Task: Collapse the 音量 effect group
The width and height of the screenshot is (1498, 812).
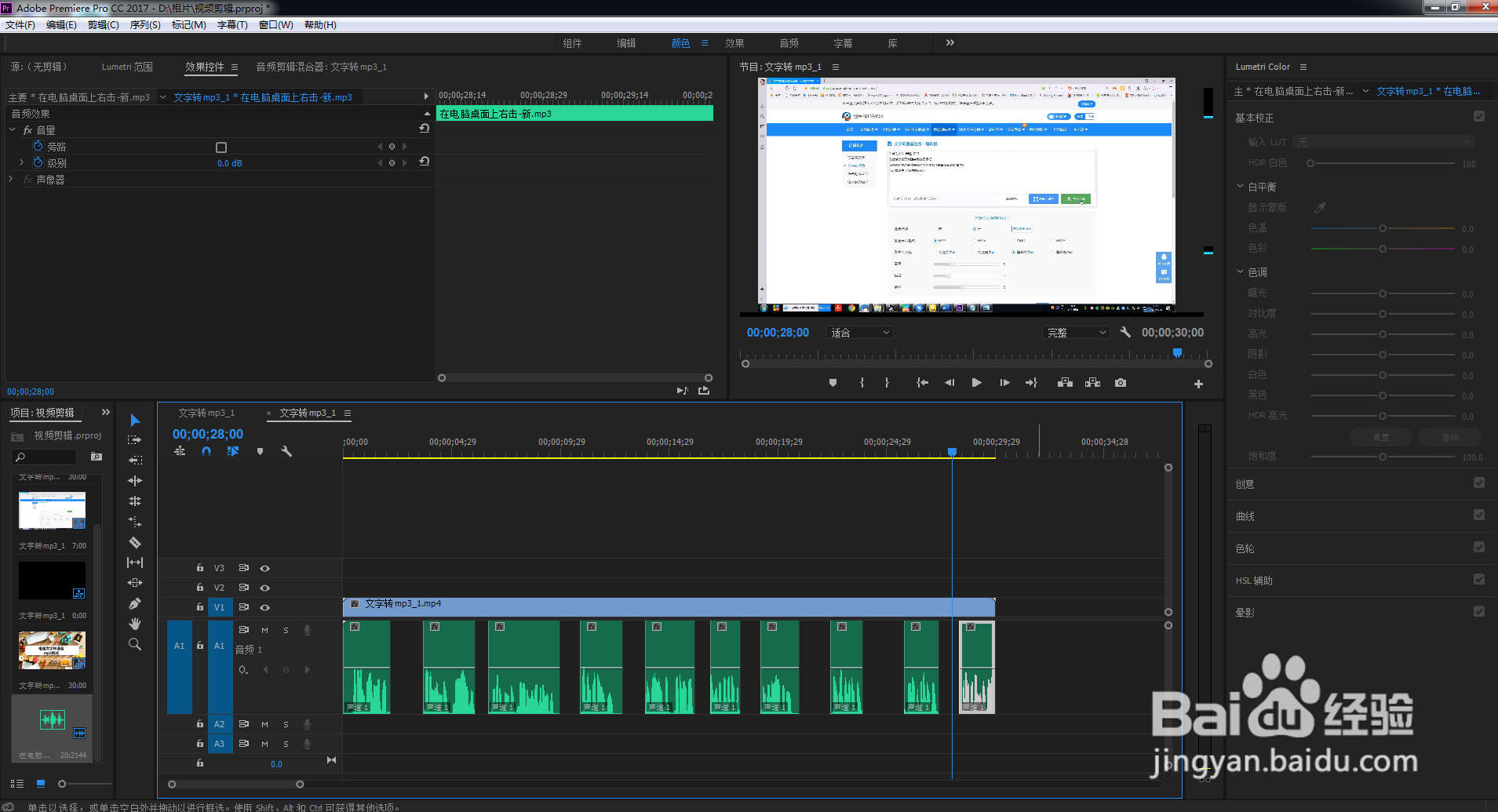Action: pos(12,129)
